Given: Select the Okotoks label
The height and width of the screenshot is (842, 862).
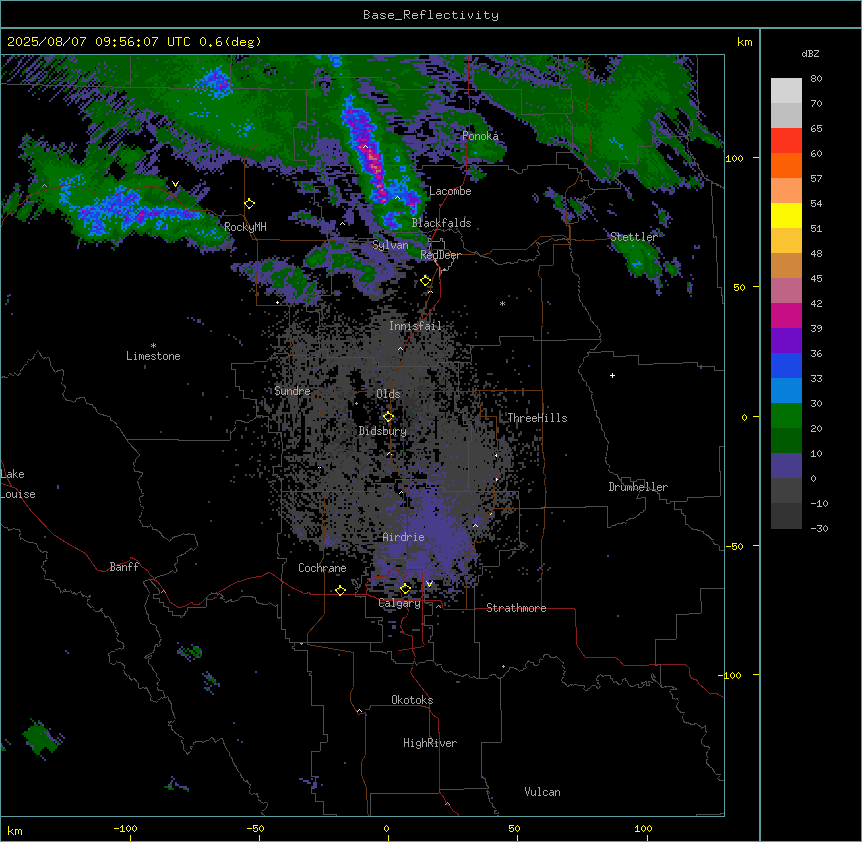Looking at the screenshot, I should 412,700.
